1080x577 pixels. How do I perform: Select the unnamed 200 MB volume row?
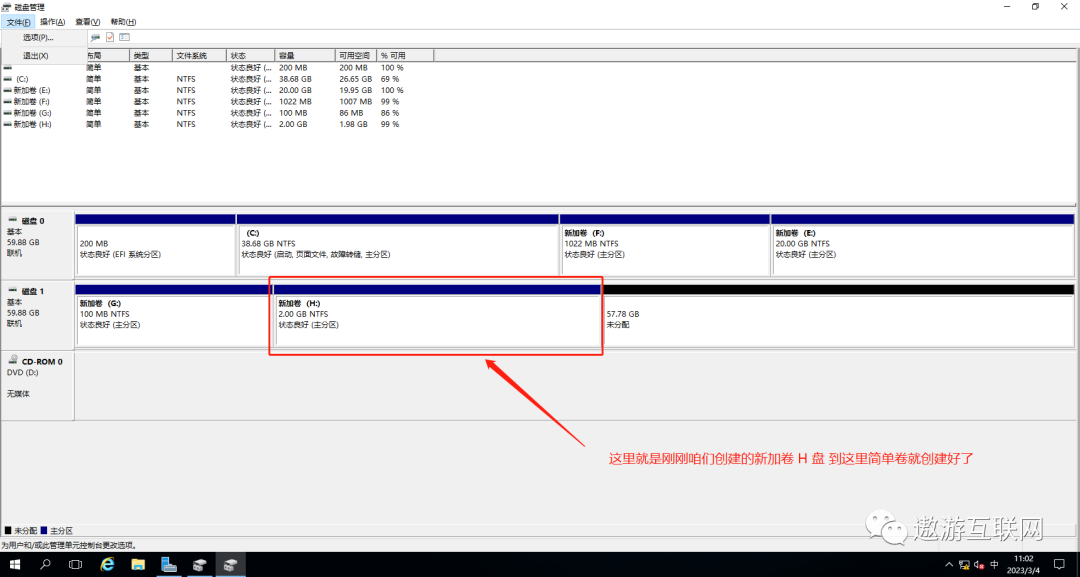point(207,67)
